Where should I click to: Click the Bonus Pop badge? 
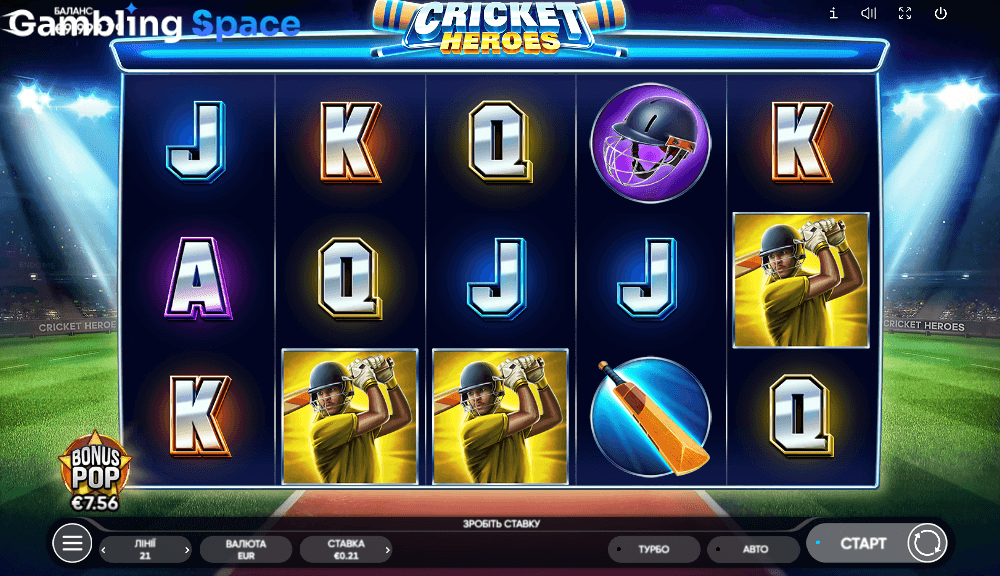95,471
